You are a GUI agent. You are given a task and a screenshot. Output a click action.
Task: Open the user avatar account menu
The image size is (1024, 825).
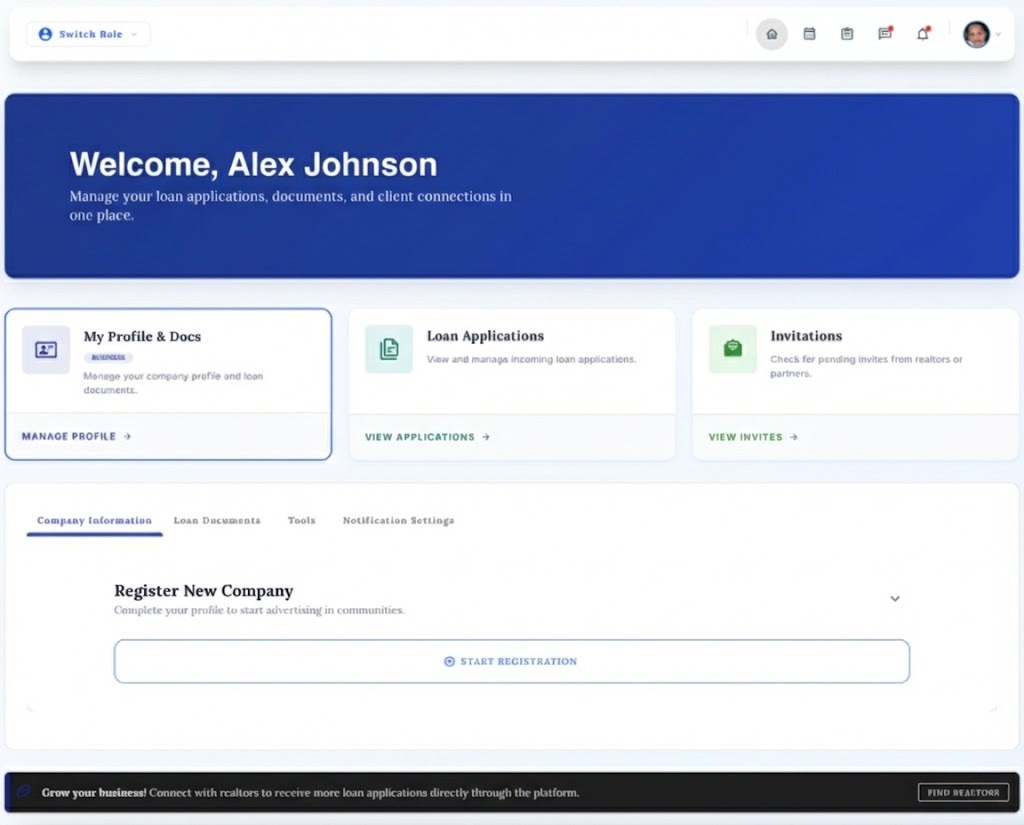click(x=979, y=34)
